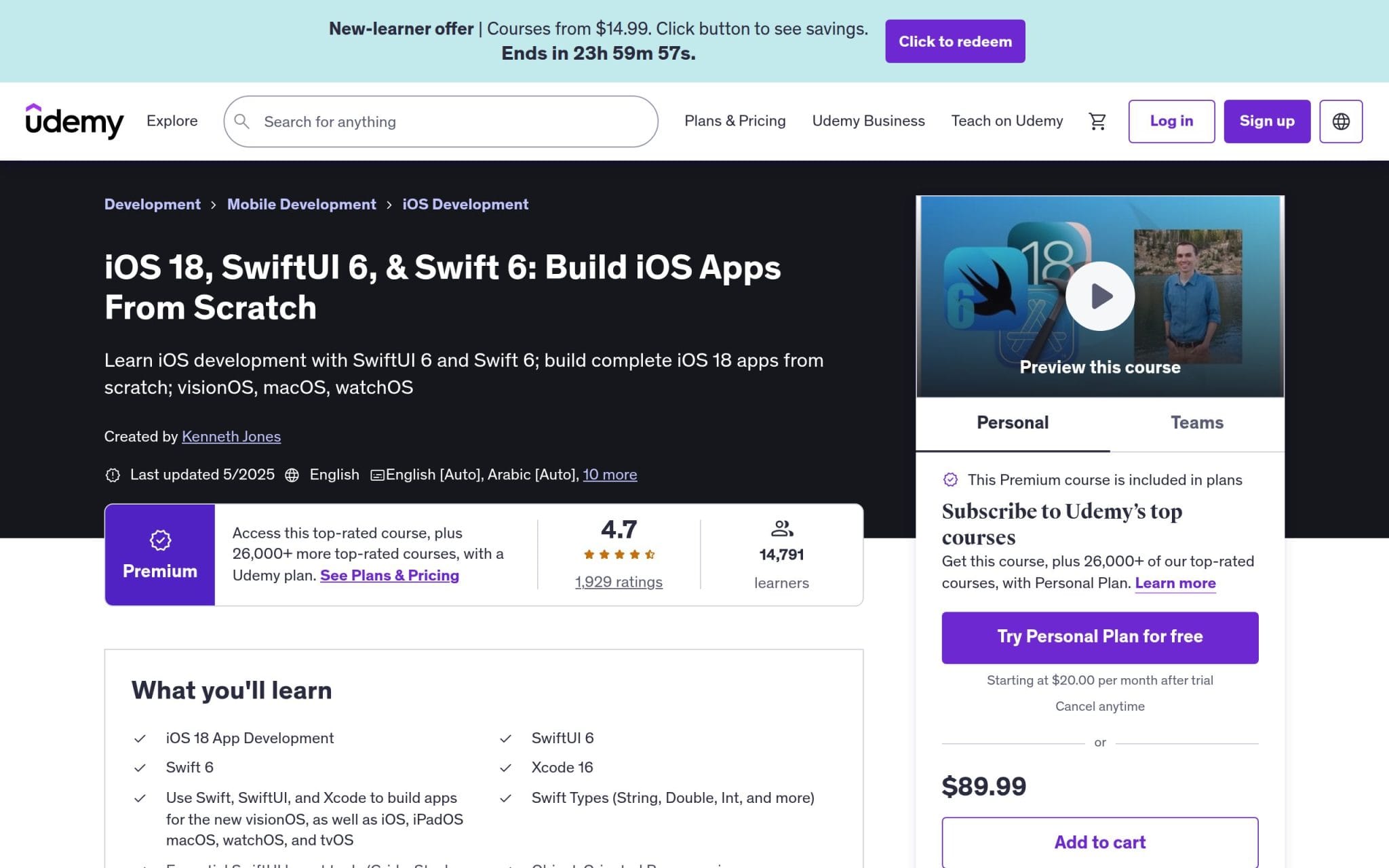1389x868 pixels.
Task: Switch to the Teams tab
Action: point(1197,423)
